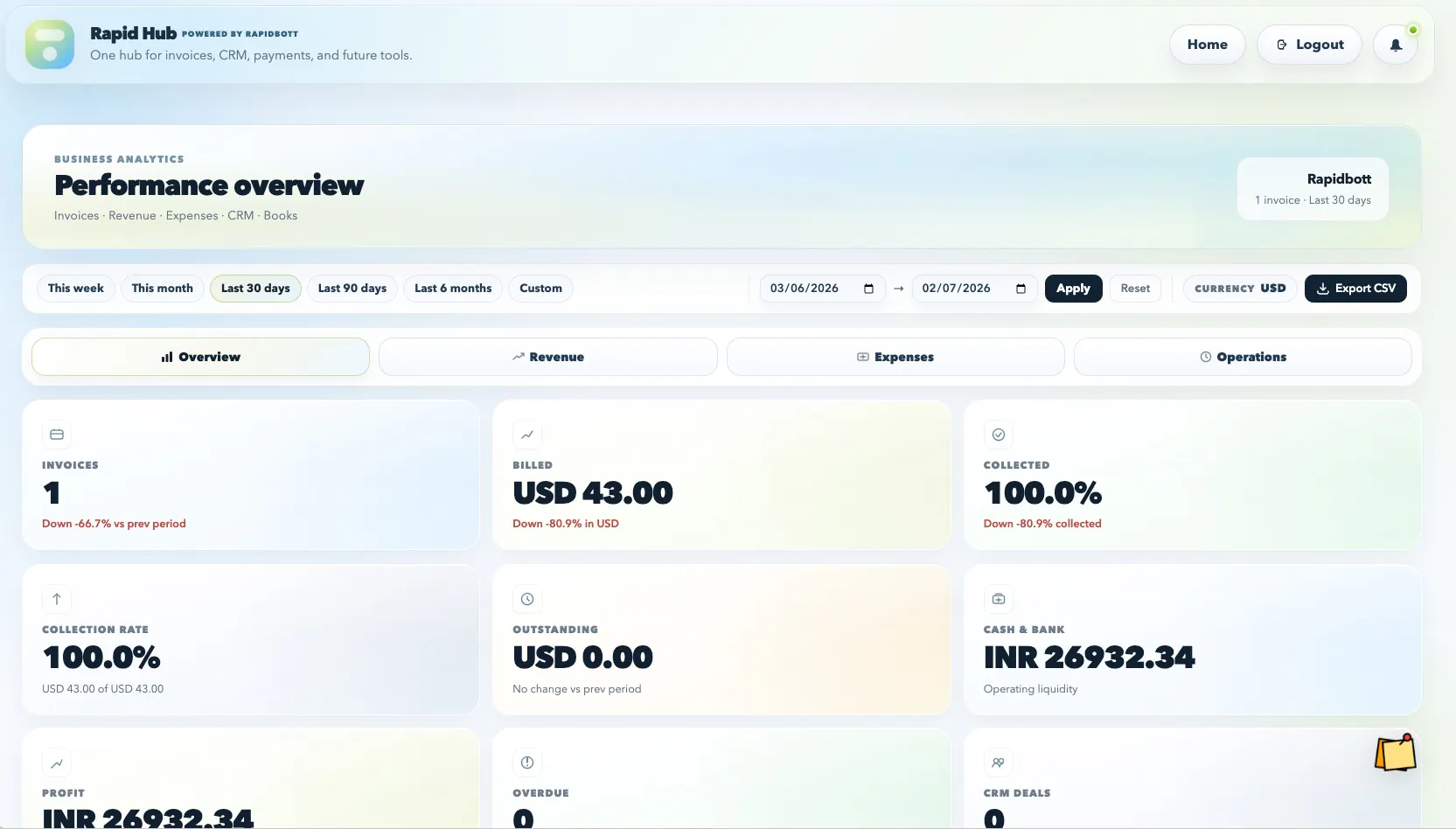
Task: Open the yellow sticky note widget
Action: [x=1396, y=753]
